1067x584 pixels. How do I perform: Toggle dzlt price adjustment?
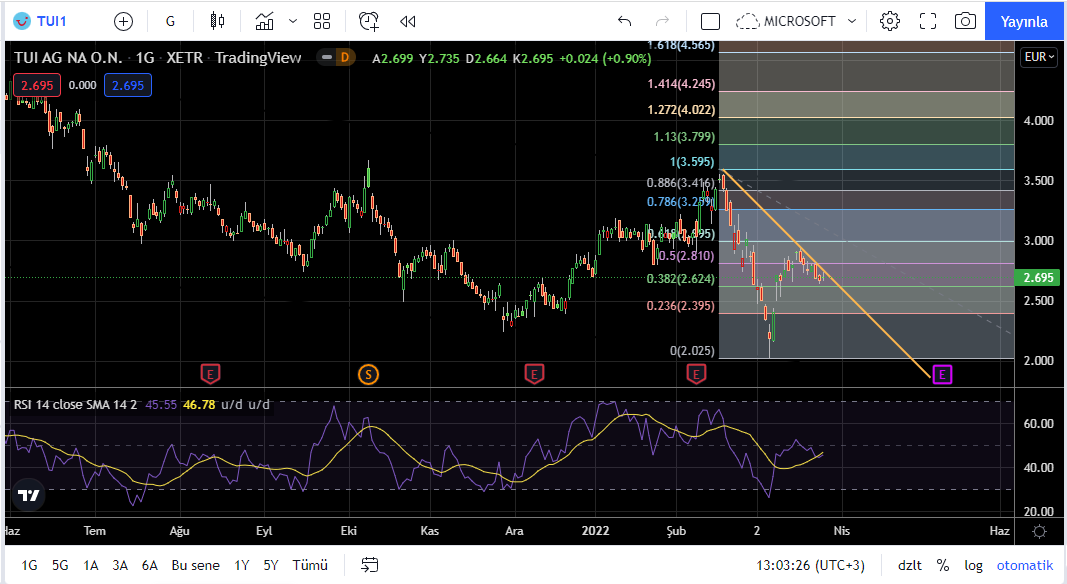(x=910, y=565)
